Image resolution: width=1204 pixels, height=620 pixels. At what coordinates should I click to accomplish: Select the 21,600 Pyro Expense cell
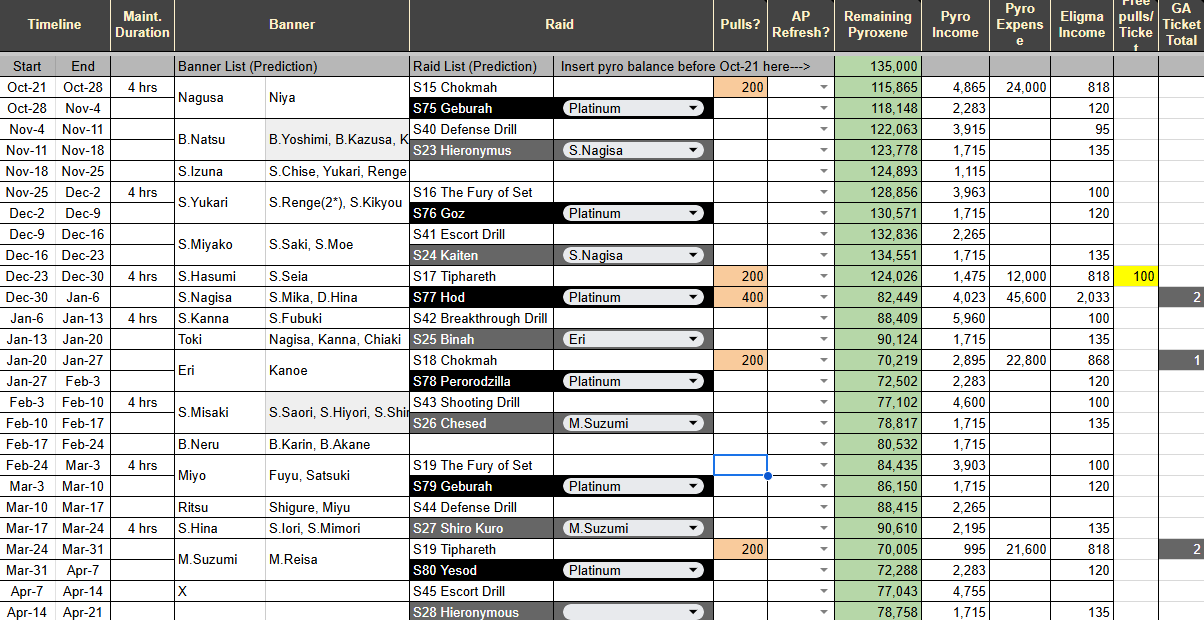[1020, 549]
